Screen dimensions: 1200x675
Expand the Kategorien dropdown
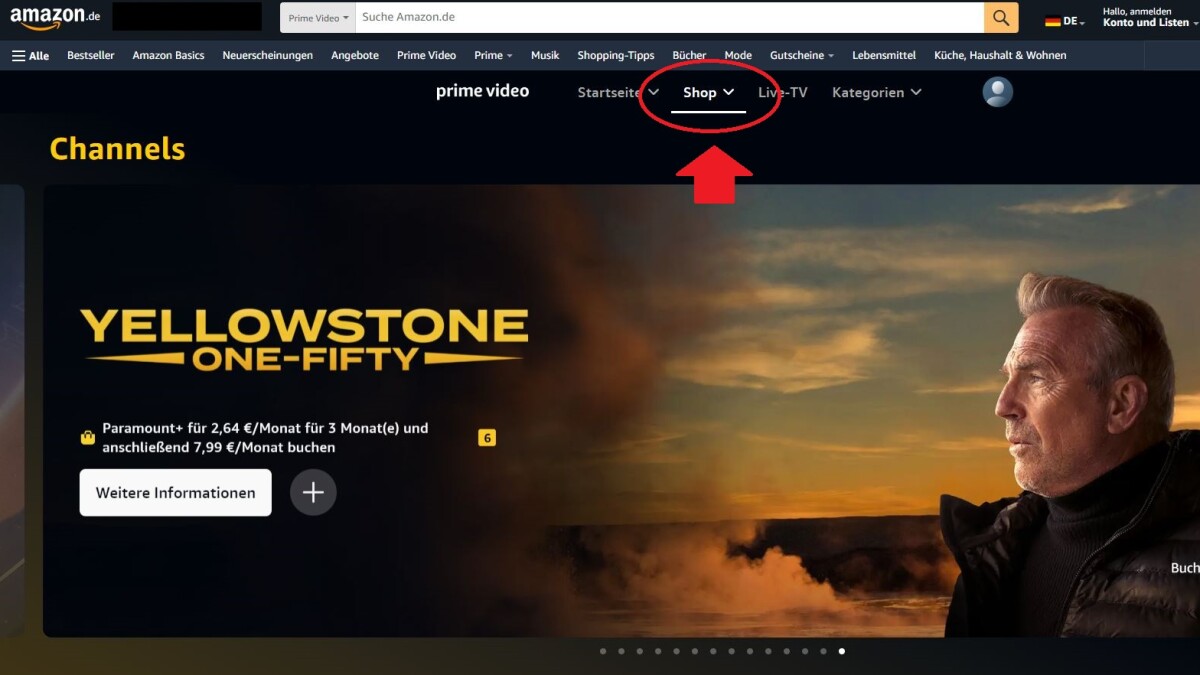pyautogui.click(x=876, y=92)
